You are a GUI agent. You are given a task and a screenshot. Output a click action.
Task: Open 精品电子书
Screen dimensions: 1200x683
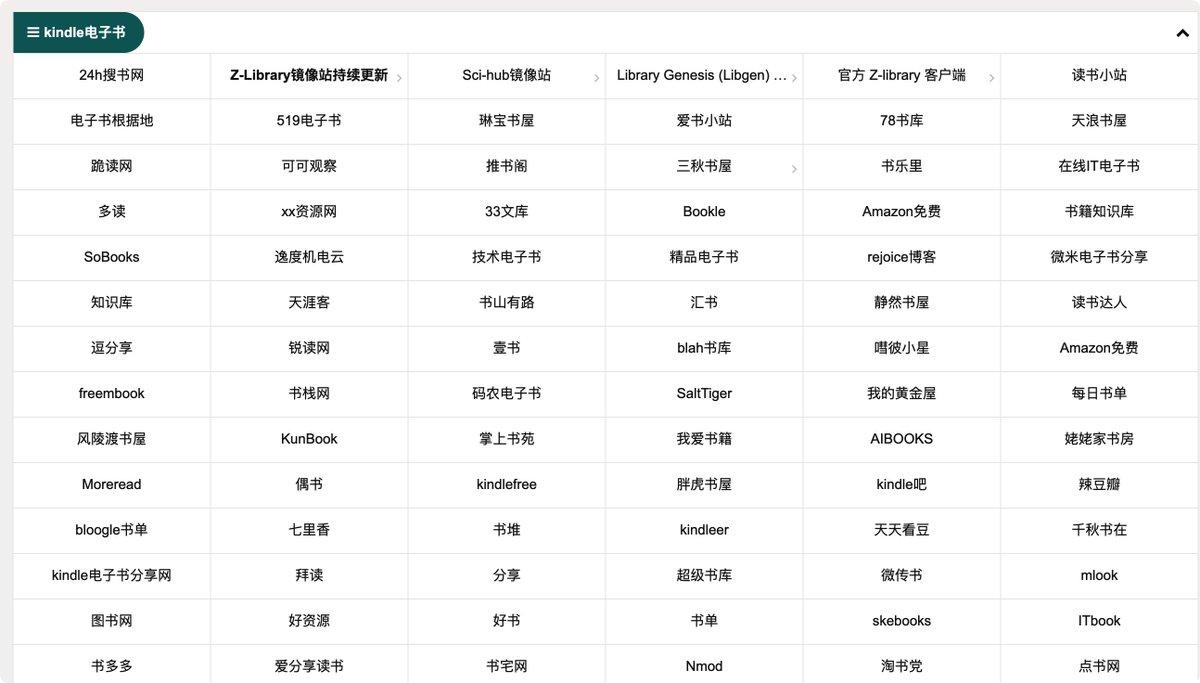[x=704, y=257]
